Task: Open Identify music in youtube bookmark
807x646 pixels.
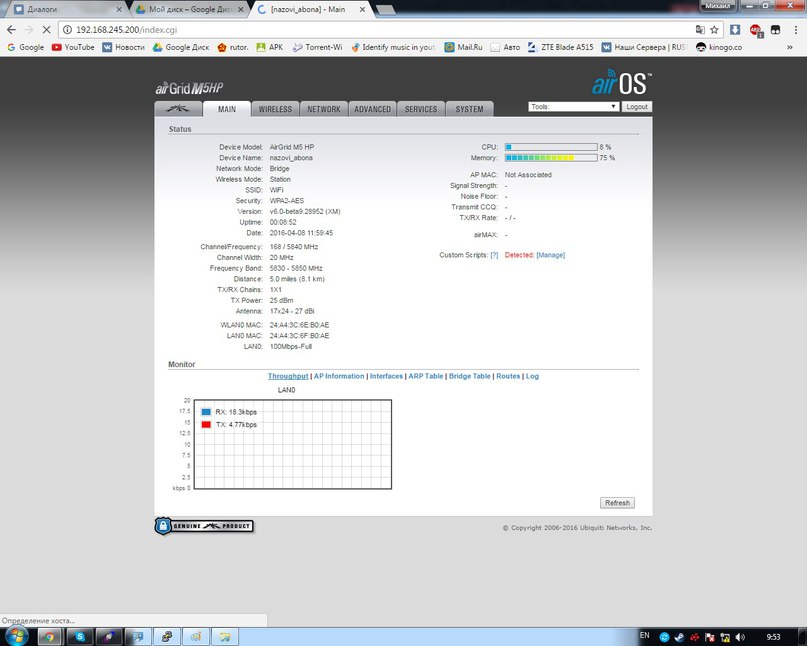Action: pyautogui.click(x=394, y=47)
